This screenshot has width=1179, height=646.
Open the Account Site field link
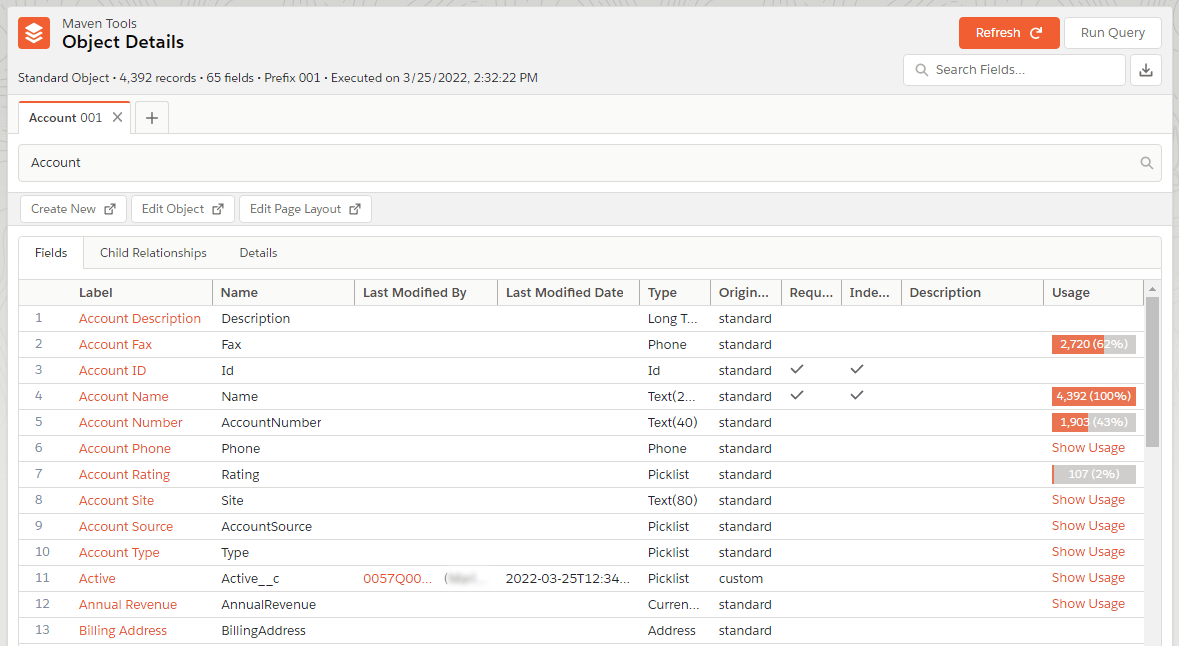117,501
